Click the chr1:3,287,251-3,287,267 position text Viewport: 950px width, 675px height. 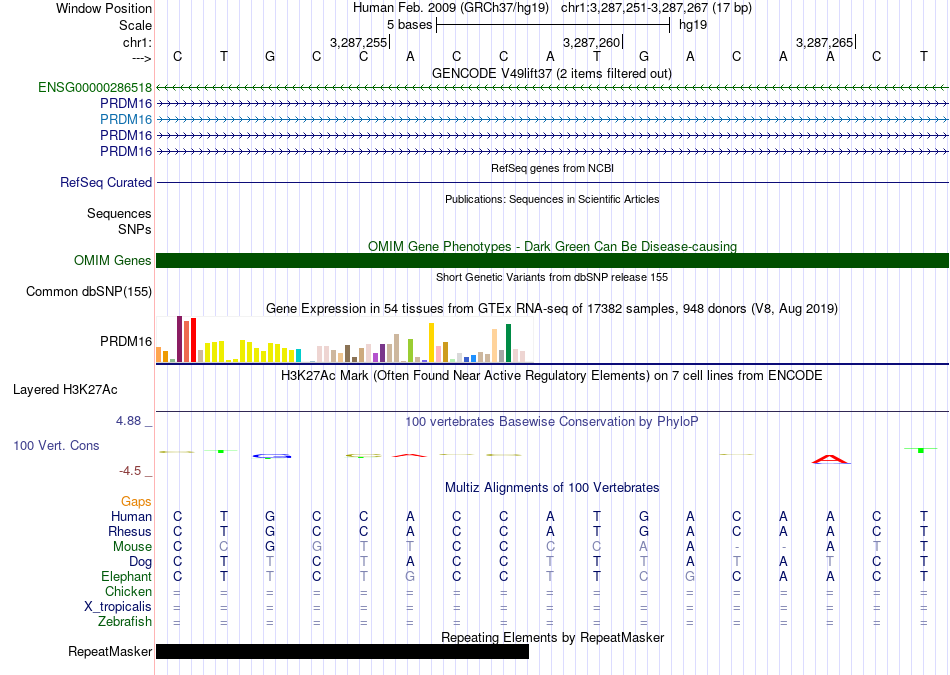coord(657,8)
